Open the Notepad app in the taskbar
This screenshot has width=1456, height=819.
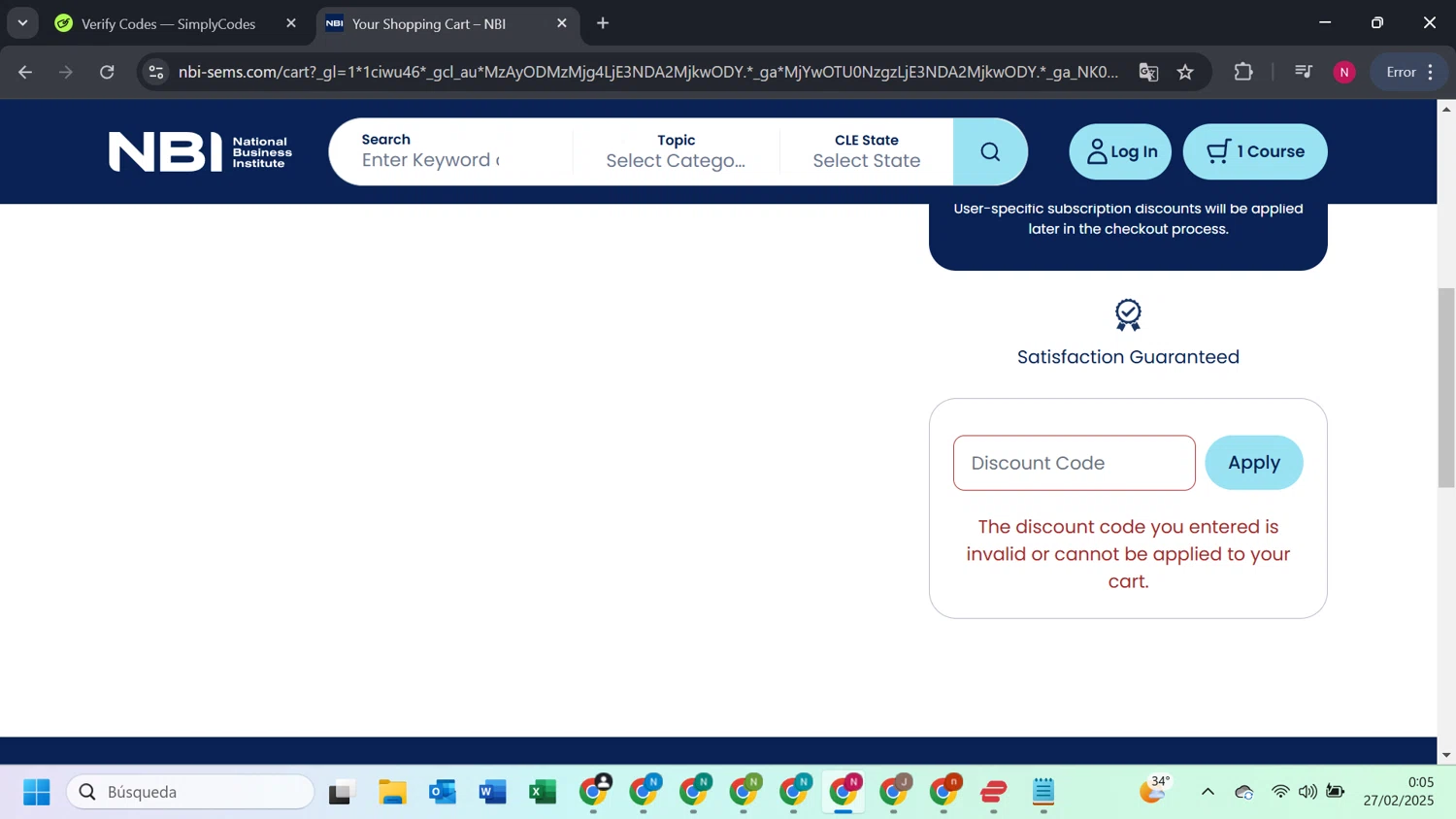(1043, 792)
